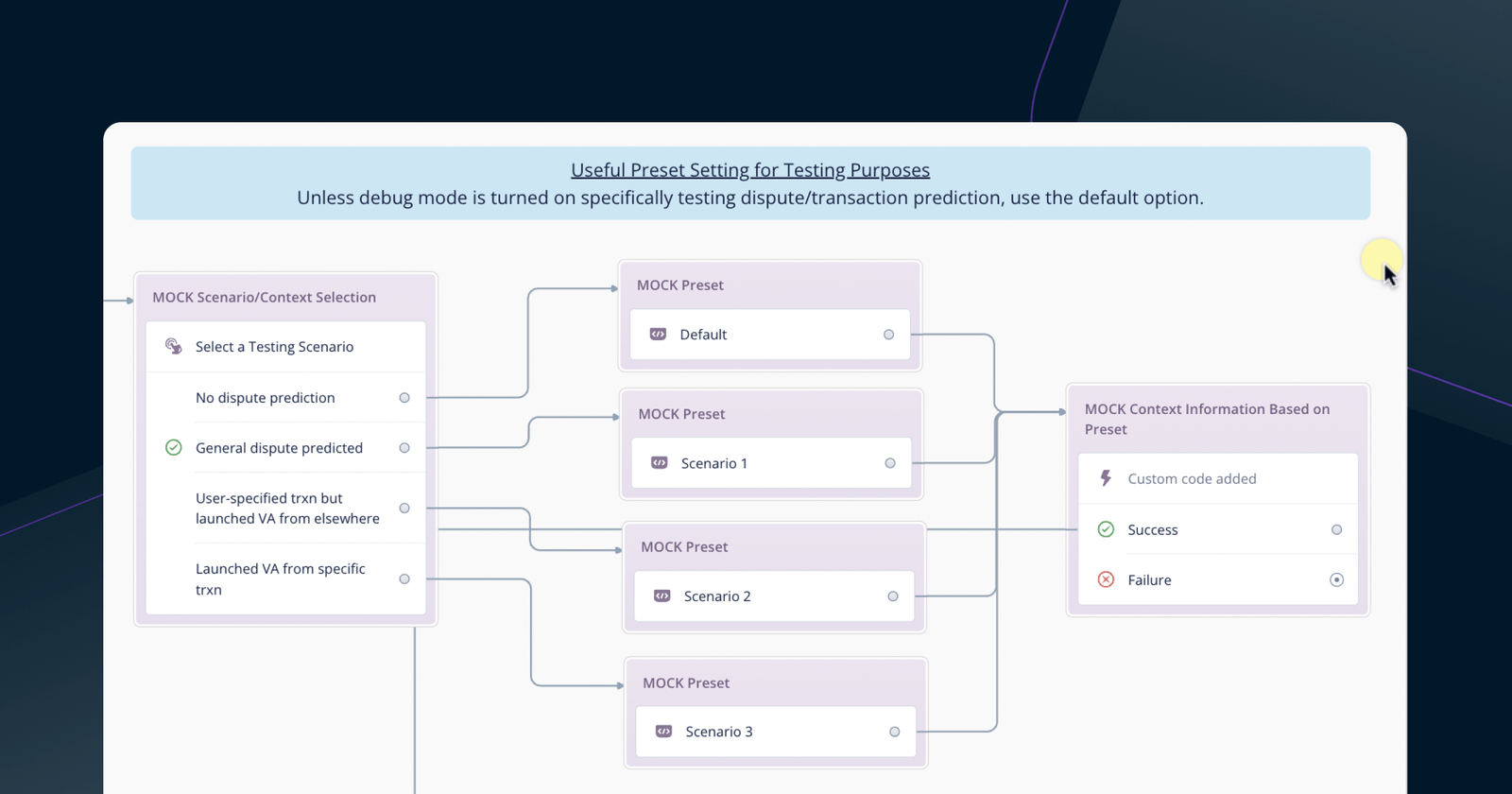Click the green checkmark beside General dispute predicted
Viewport: 1512px width, 794px height.
(x=174, y=447)
